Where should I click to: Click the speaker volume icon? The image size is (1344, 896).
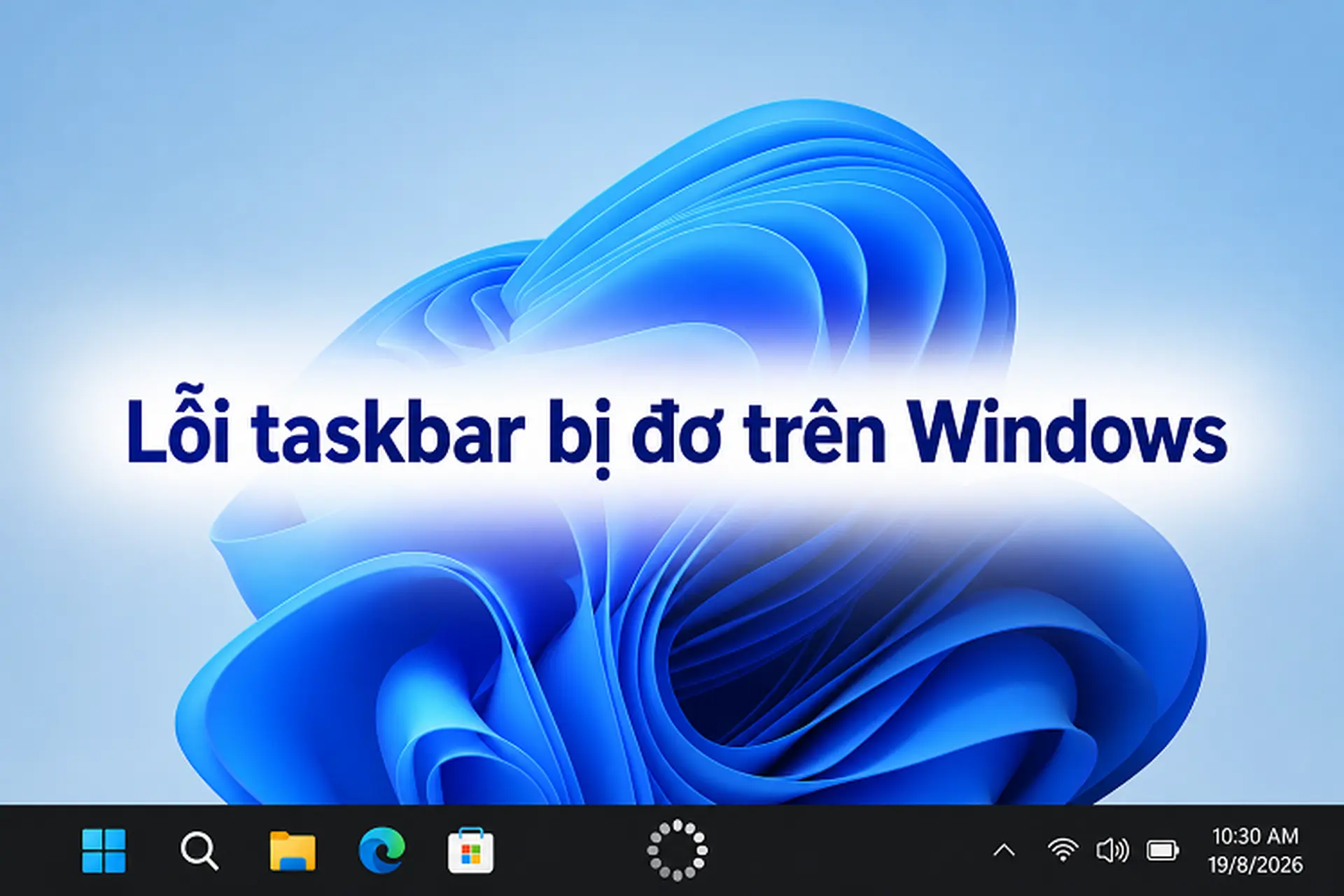(x=1112, y=850)
